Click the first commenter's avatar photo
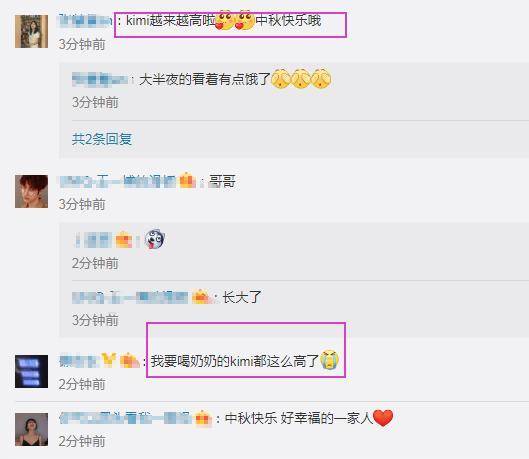The width and height of the screenshot is (529, 459). pyautogui.click(x=31, y=31)
